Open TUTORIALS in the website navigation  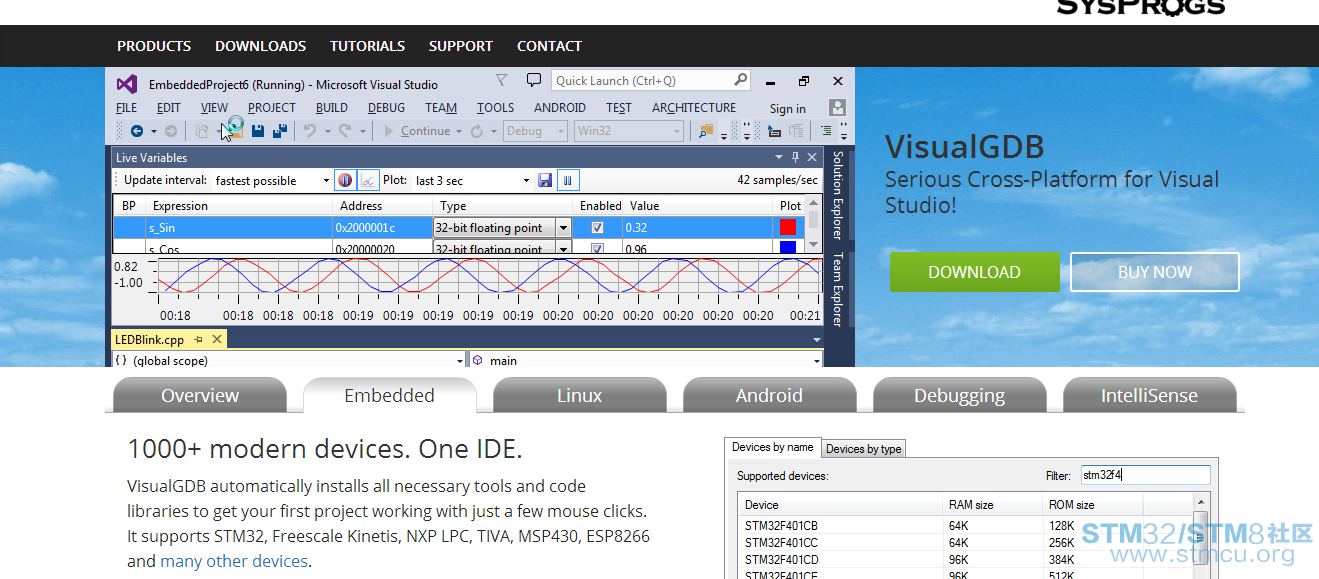click(368, 46)
